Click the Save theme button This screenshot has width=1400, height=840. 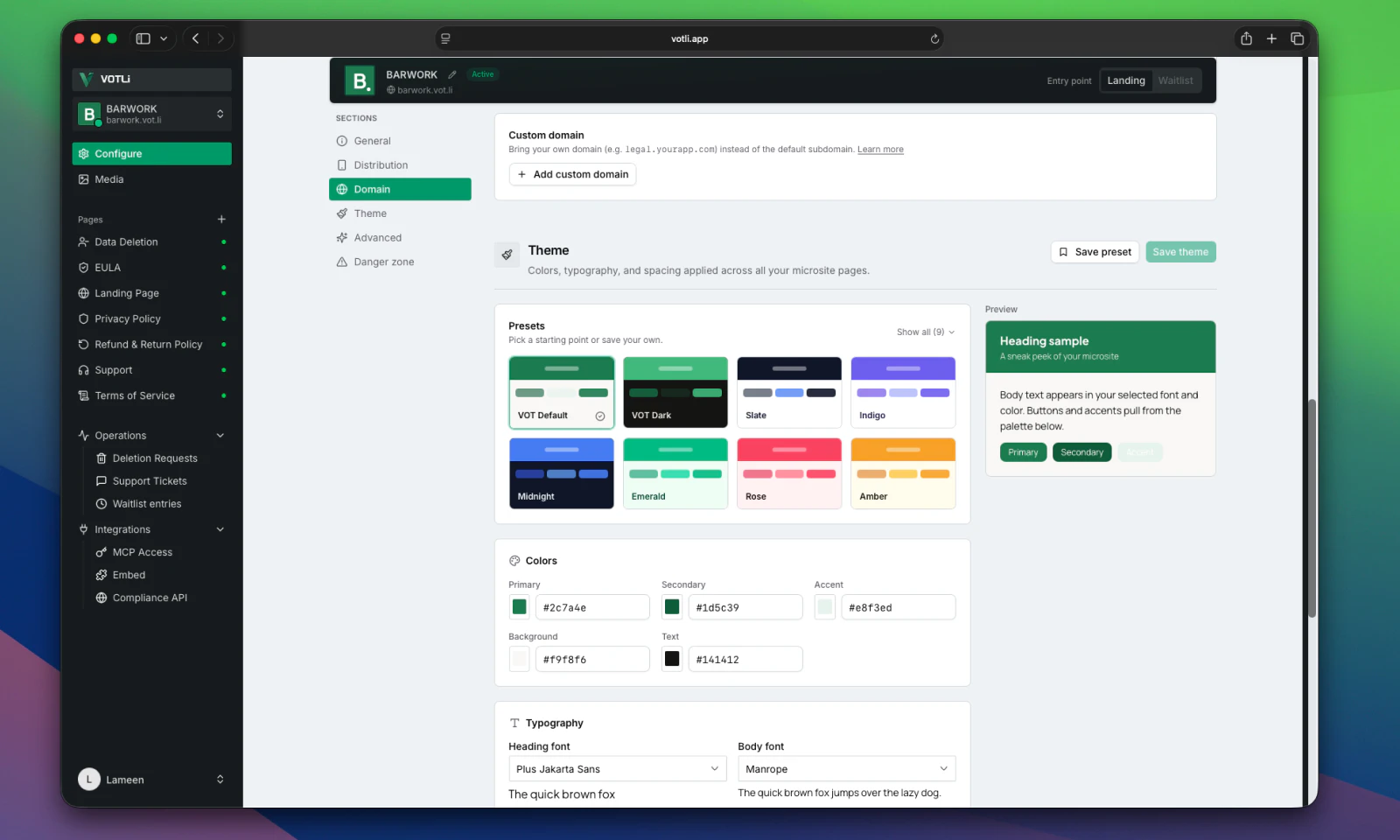pos(1180,252)
